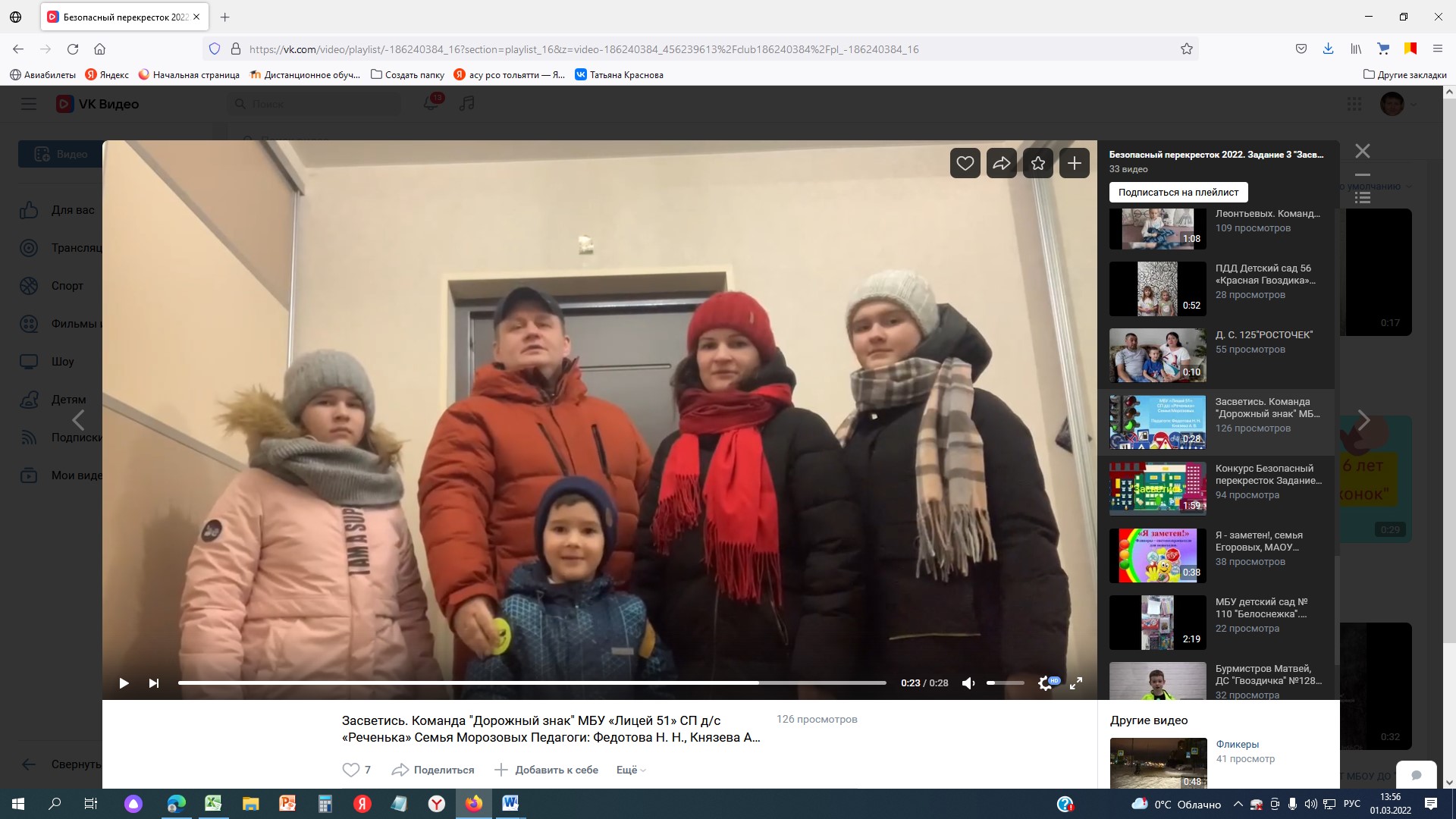The height and width of the screenshot is (819, 1456).
Task: Open File Explorer from taskbar
Action: pyautogui.click(x=250, y=804)
